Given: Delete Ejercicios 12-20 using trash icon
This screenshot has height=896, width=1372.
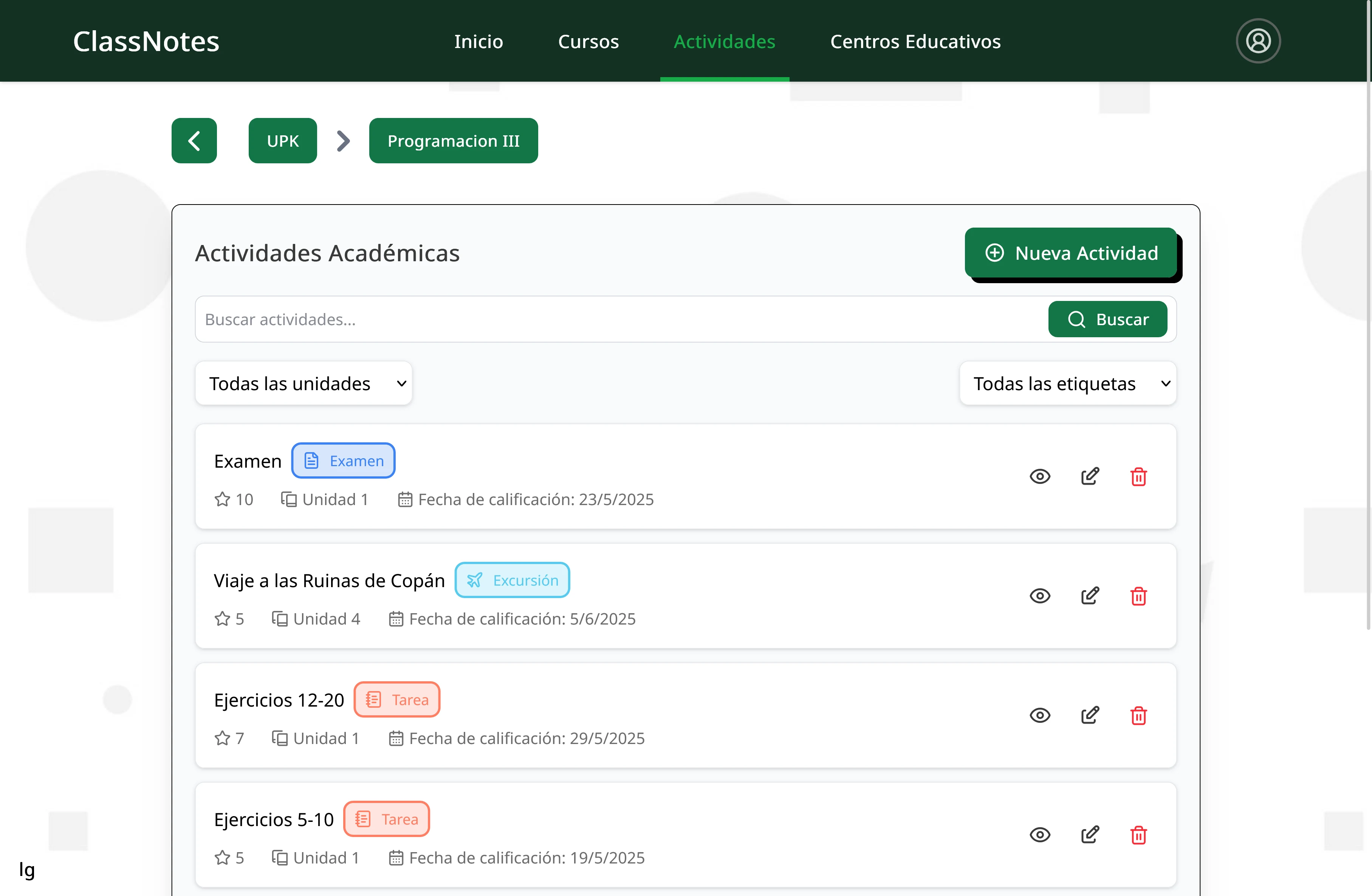Looking at the screenshot, I should click(1138, 715).
